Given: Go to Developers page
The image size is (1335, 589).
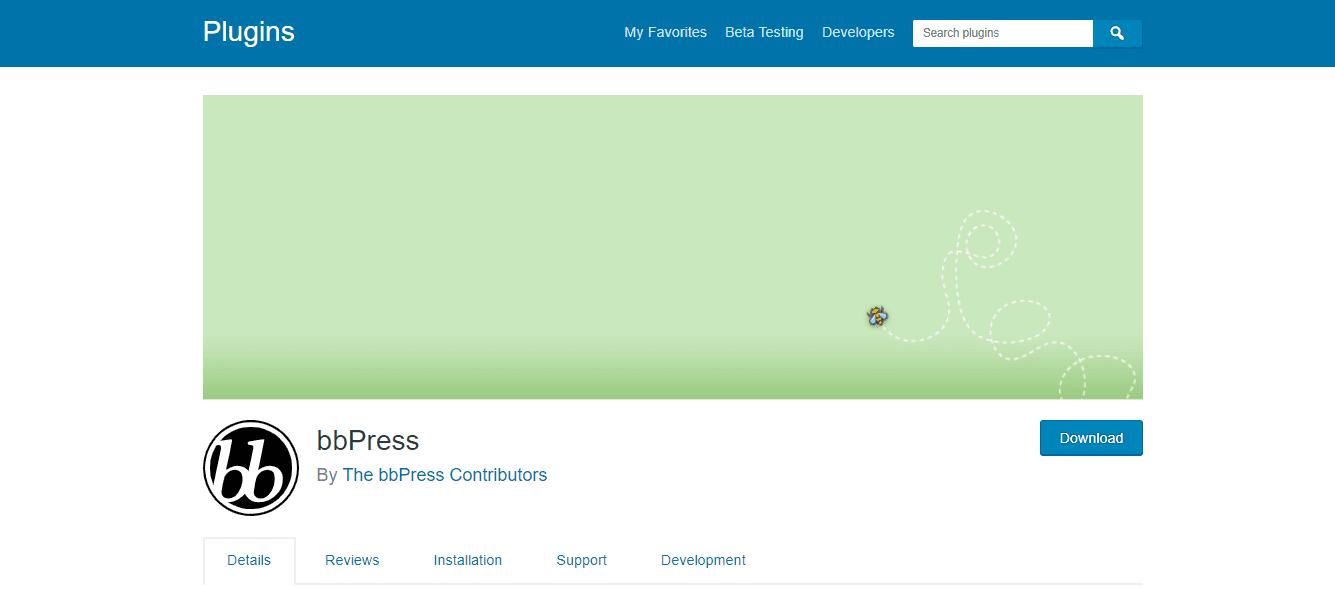Looking at the screenshot, I should pyautogui.click(x=858, y=32).
